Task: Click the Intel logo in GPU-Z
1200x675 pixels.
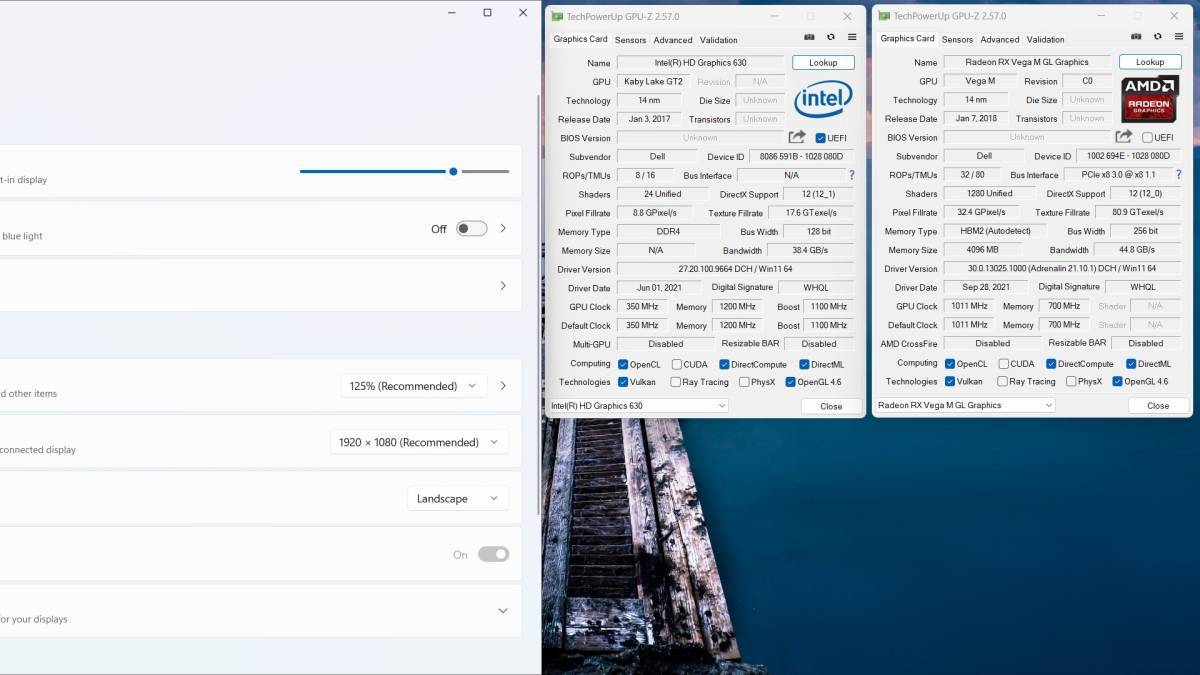Action: pyautogui.click(x=823, y=100)
